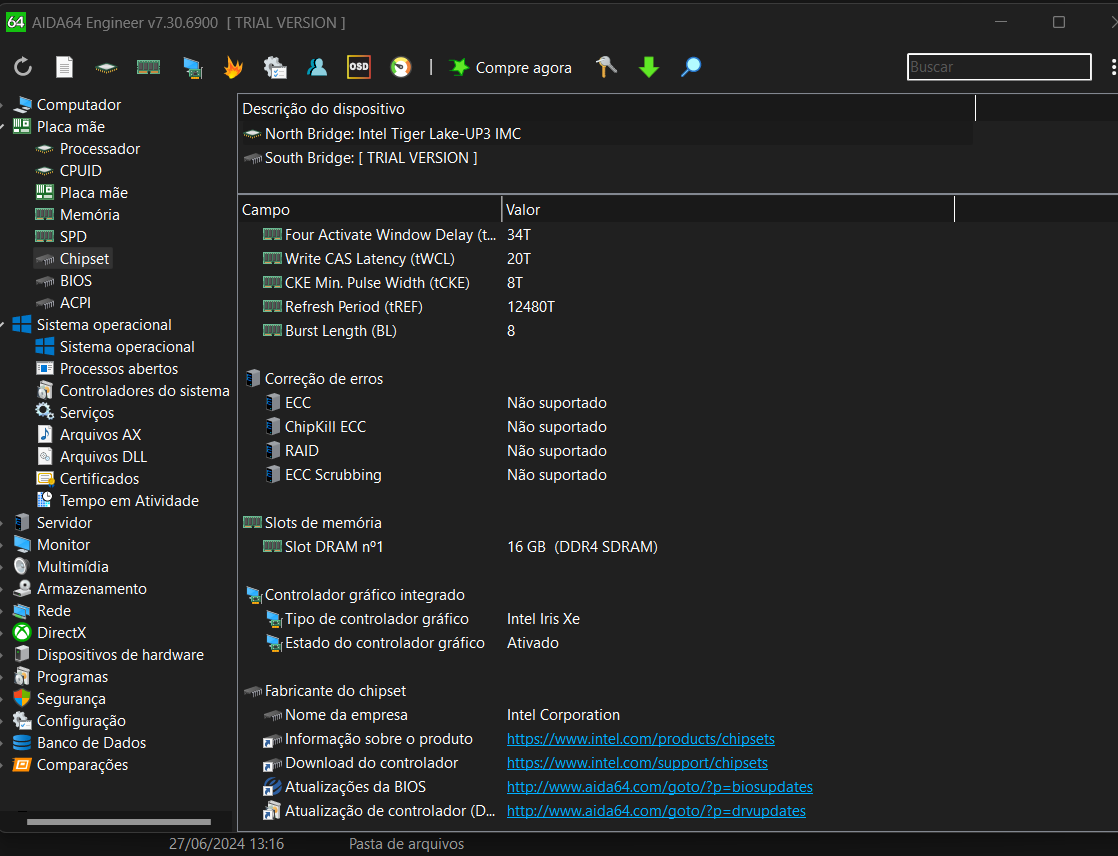Click the sidebar horizontal scrollbar
The image size is (1118, 856).
[x=118, y=822]
